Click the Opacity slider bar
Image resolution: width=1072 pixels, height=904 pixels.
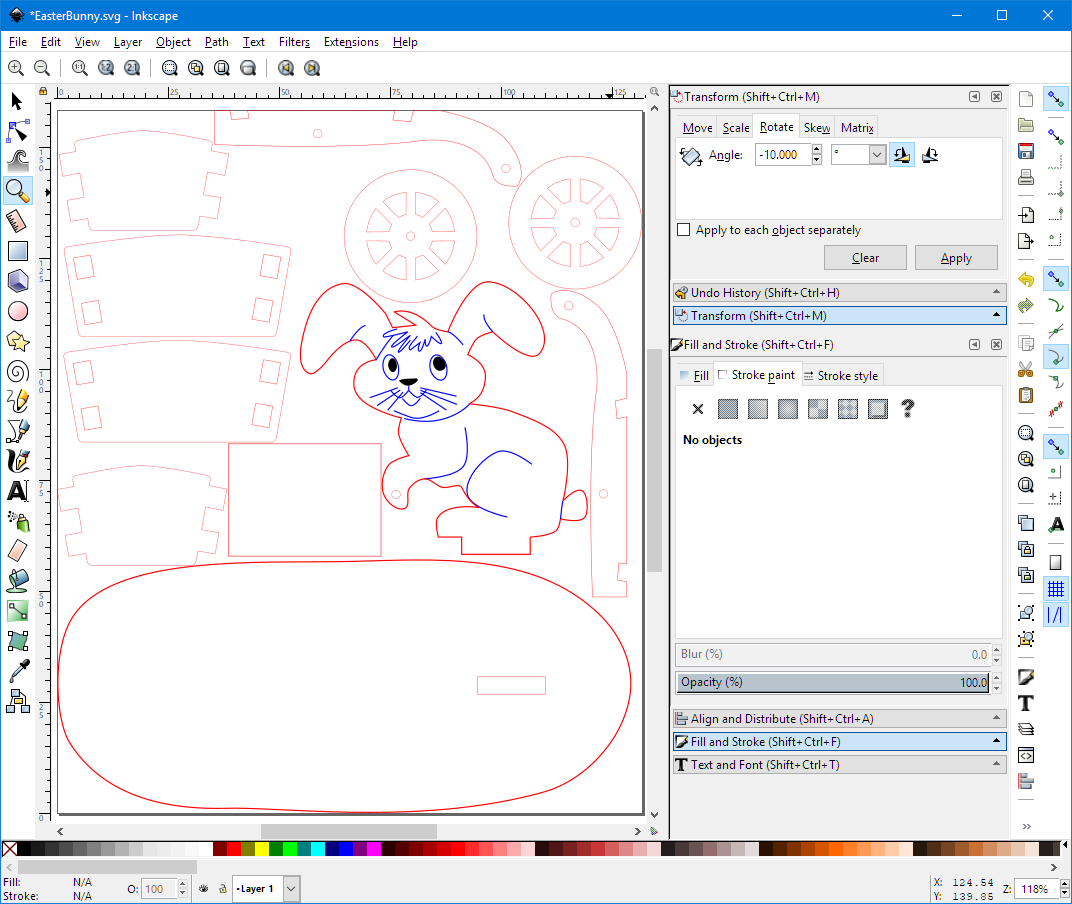pos(833,682)
